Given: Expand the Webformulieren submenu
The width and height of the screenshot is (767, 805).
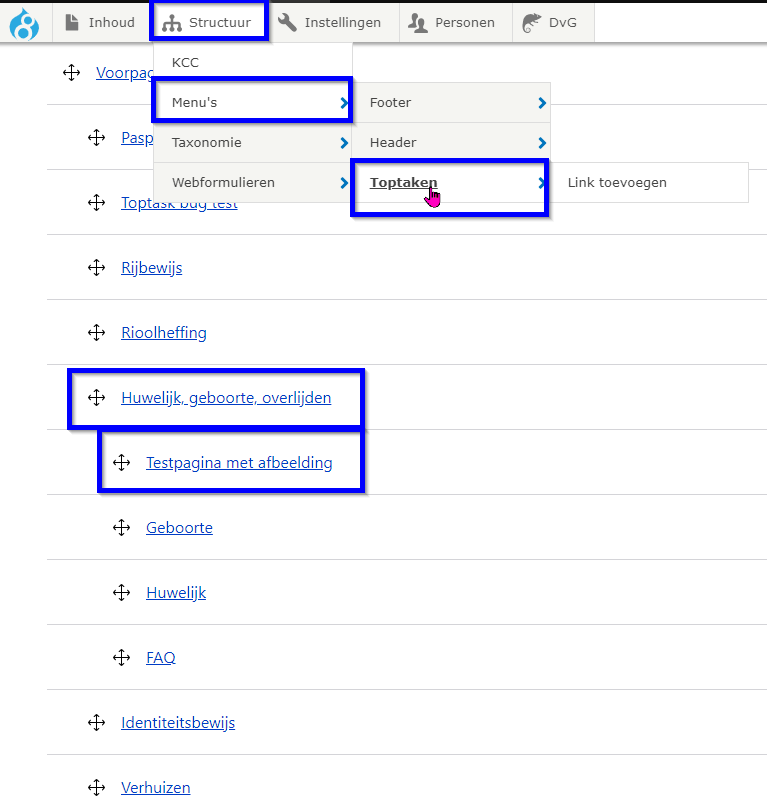Looking at the screenshot, I should click(x=252, y=183).
